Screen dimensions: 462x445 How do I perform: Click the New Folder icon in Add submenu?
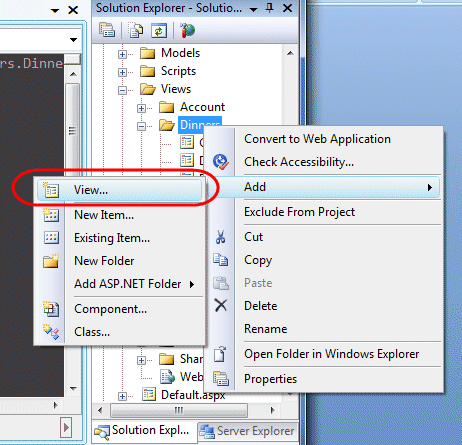tap(51, 261)
